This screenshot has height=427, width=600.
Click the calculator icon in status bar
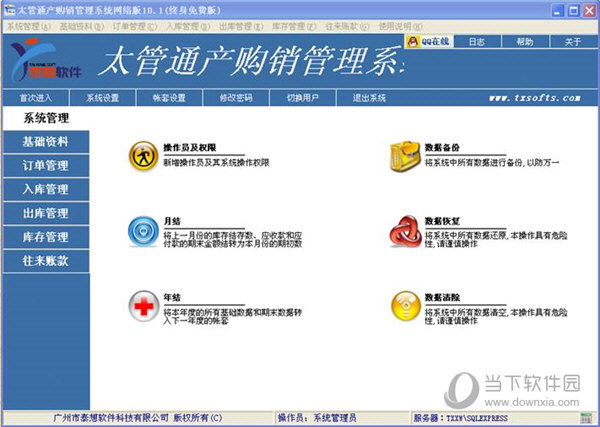click(585, 418)
